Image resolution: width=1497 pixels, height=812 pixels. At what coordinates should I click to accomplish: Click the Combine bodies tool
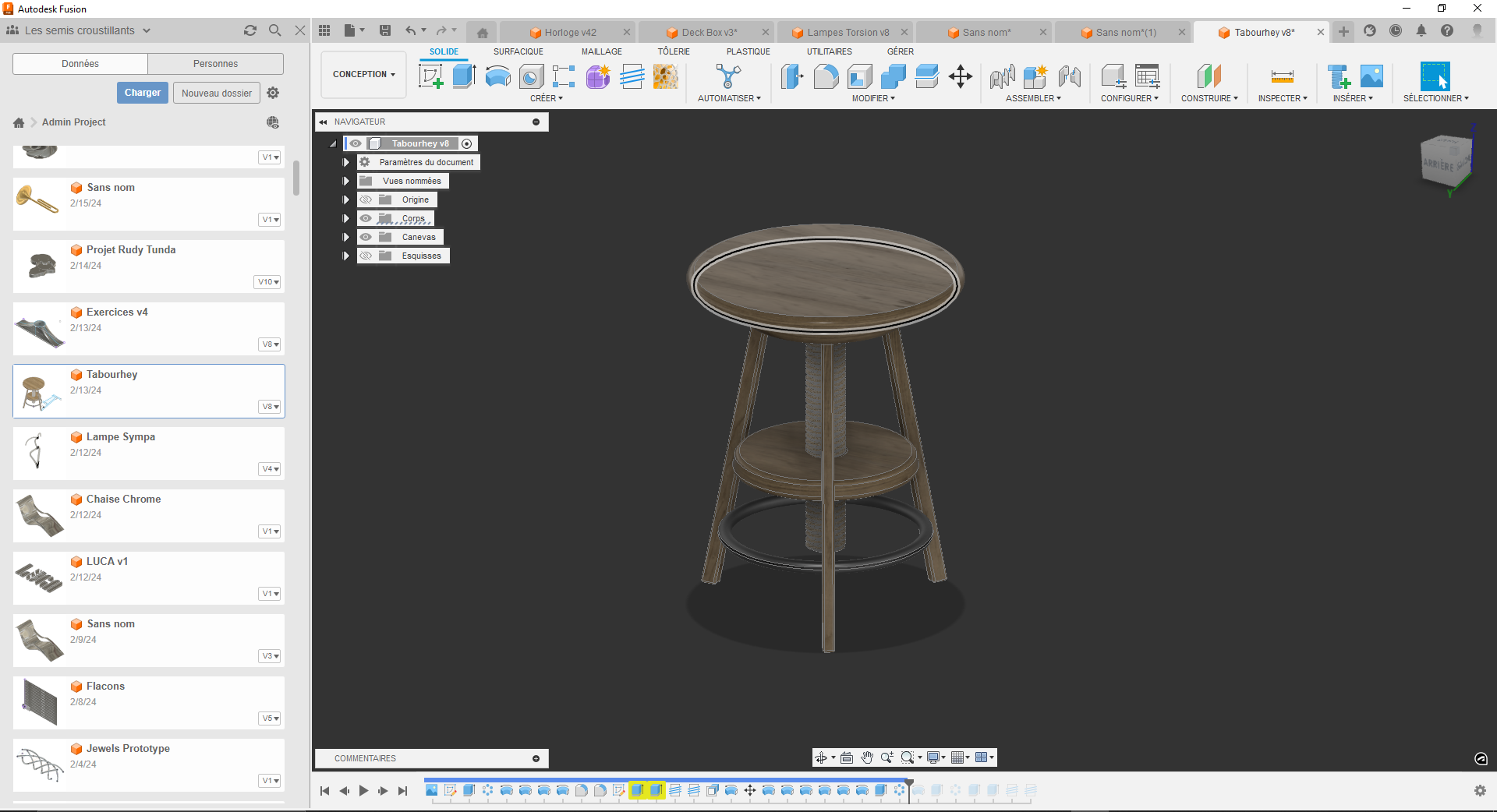(893, 76)
